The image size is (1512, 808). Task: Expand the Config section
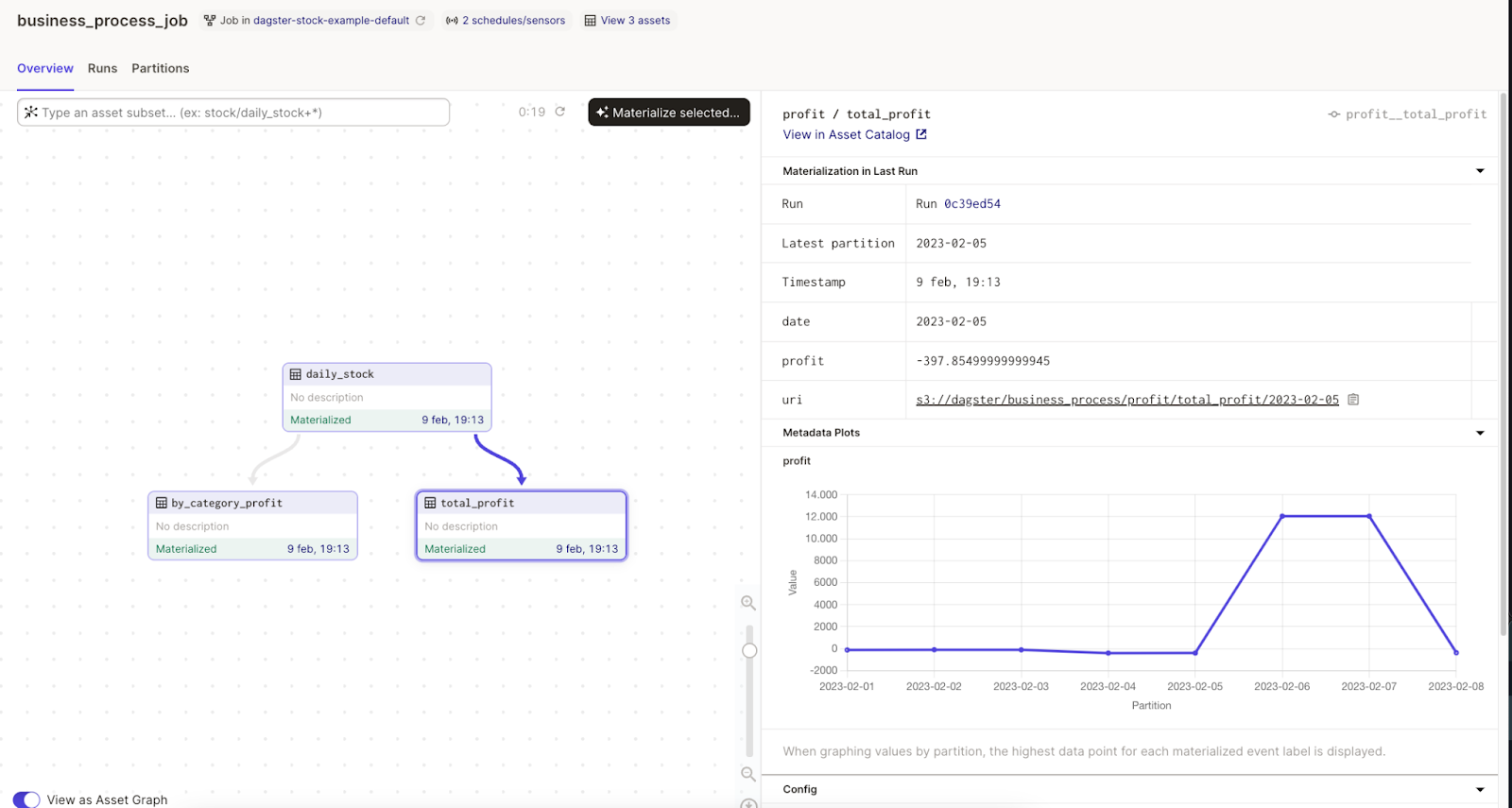[x=1480, y=789]
